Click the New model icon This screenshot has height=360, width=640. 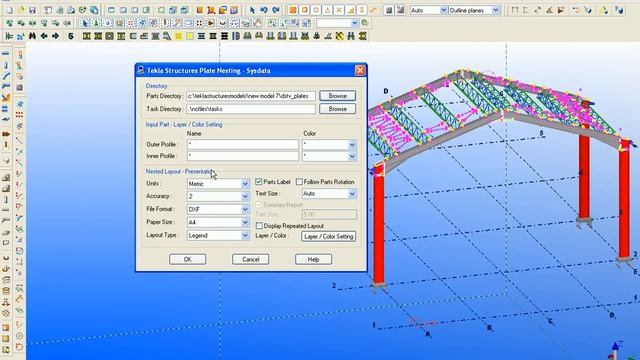(x=10, y=10)
